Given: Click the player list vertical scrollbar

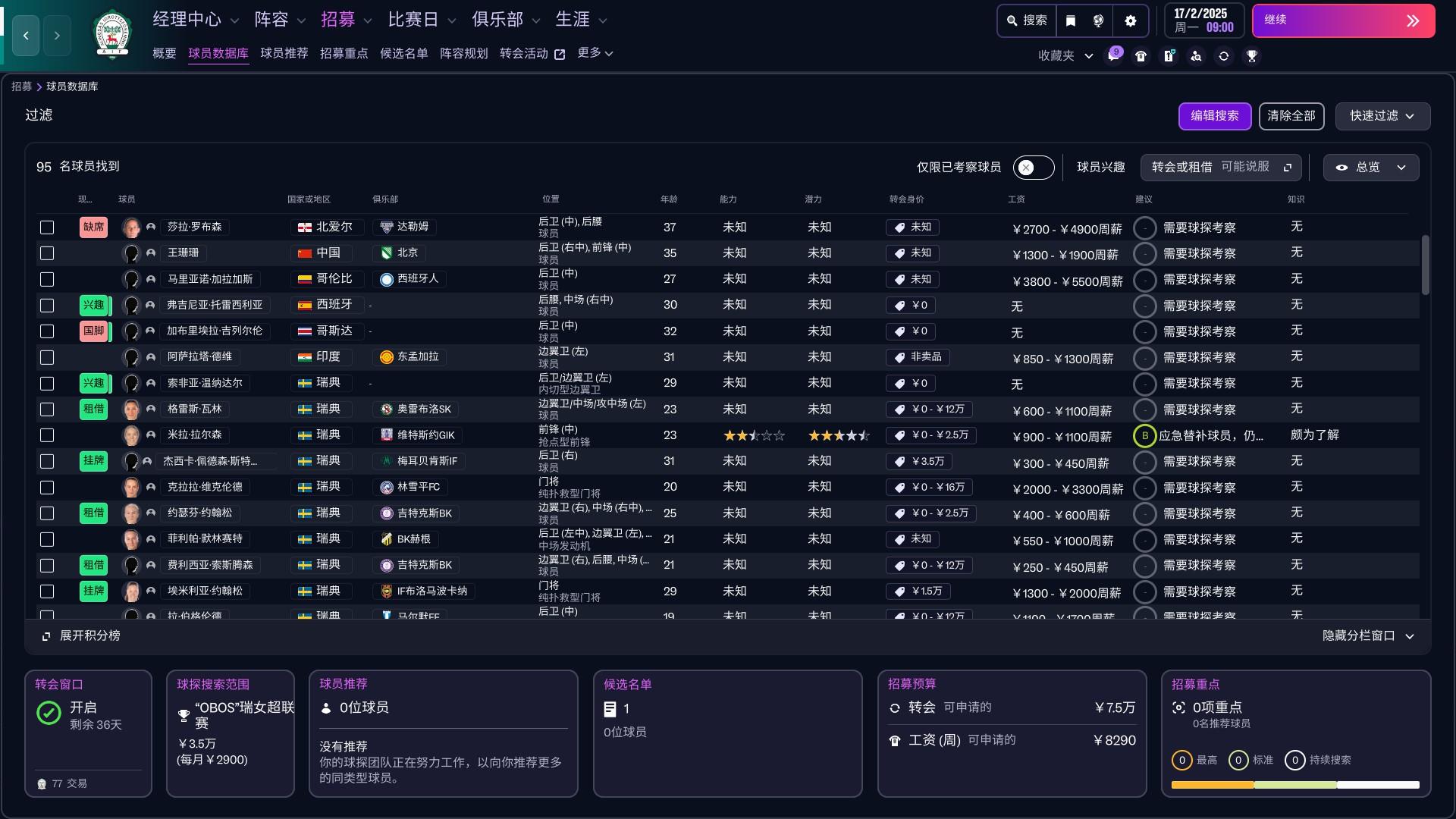Looking at the screenshot, I should pyautogui.click(x=1425, y=265).
